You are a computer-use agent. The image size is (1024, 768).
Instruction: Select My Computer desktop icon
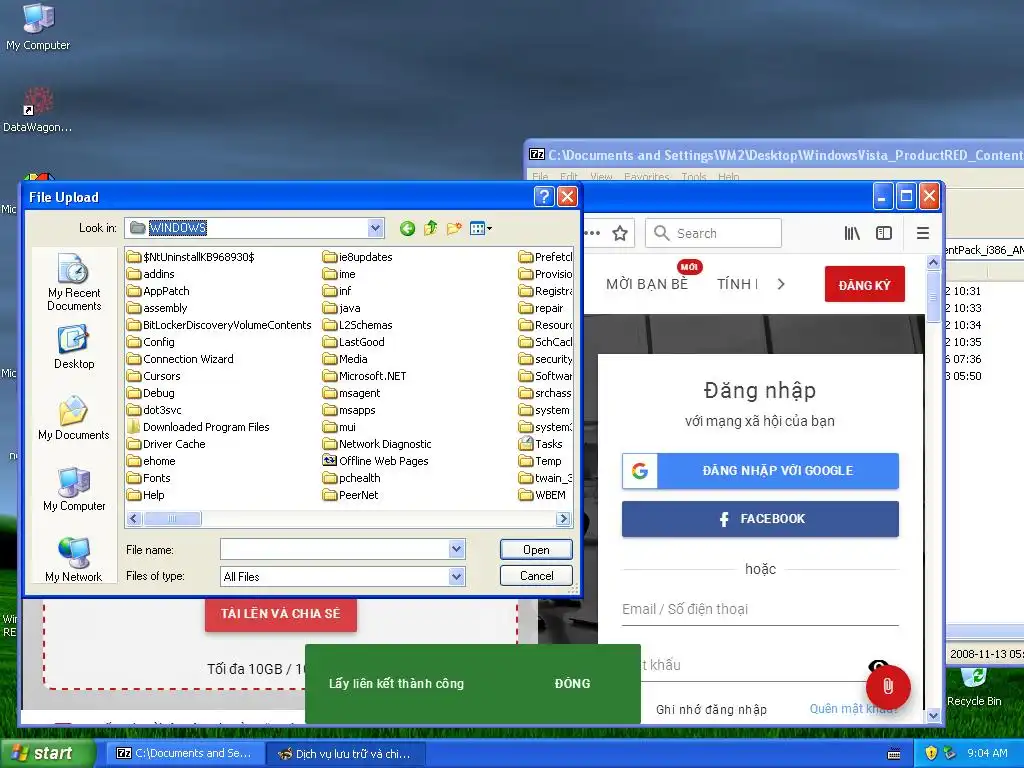(x=38, y=27)
